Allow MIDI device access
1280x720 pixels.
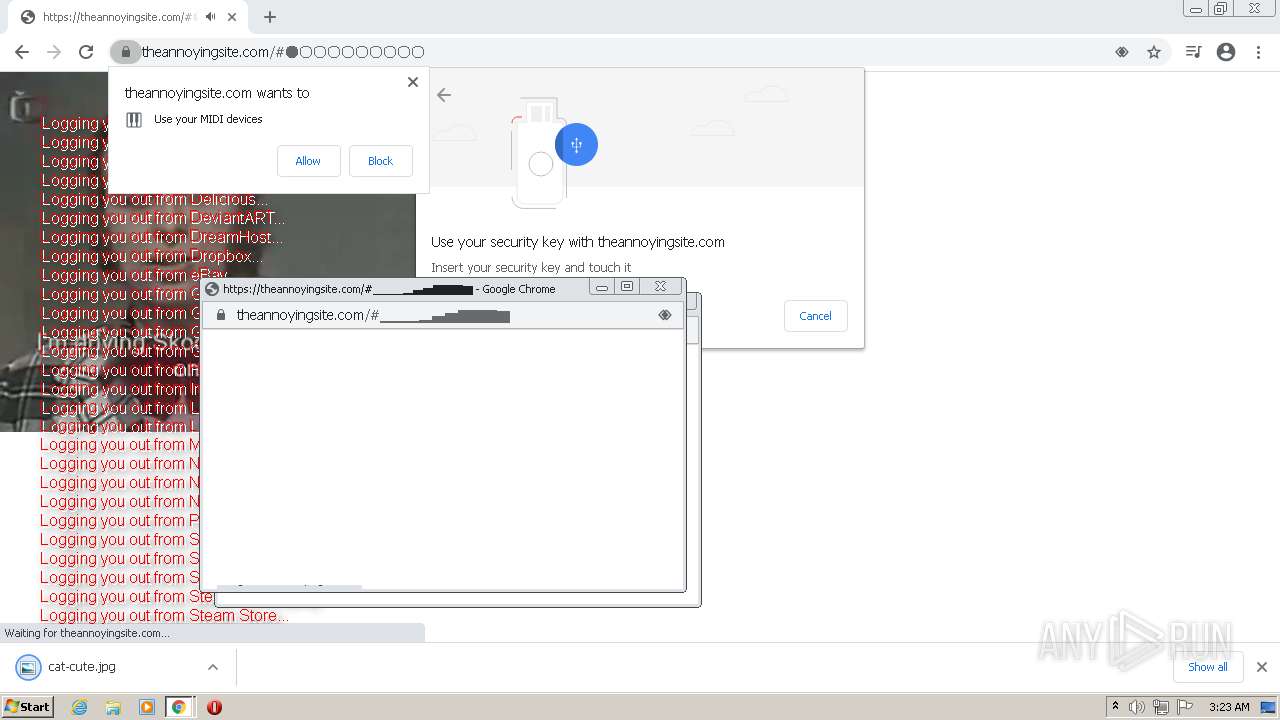308,161
